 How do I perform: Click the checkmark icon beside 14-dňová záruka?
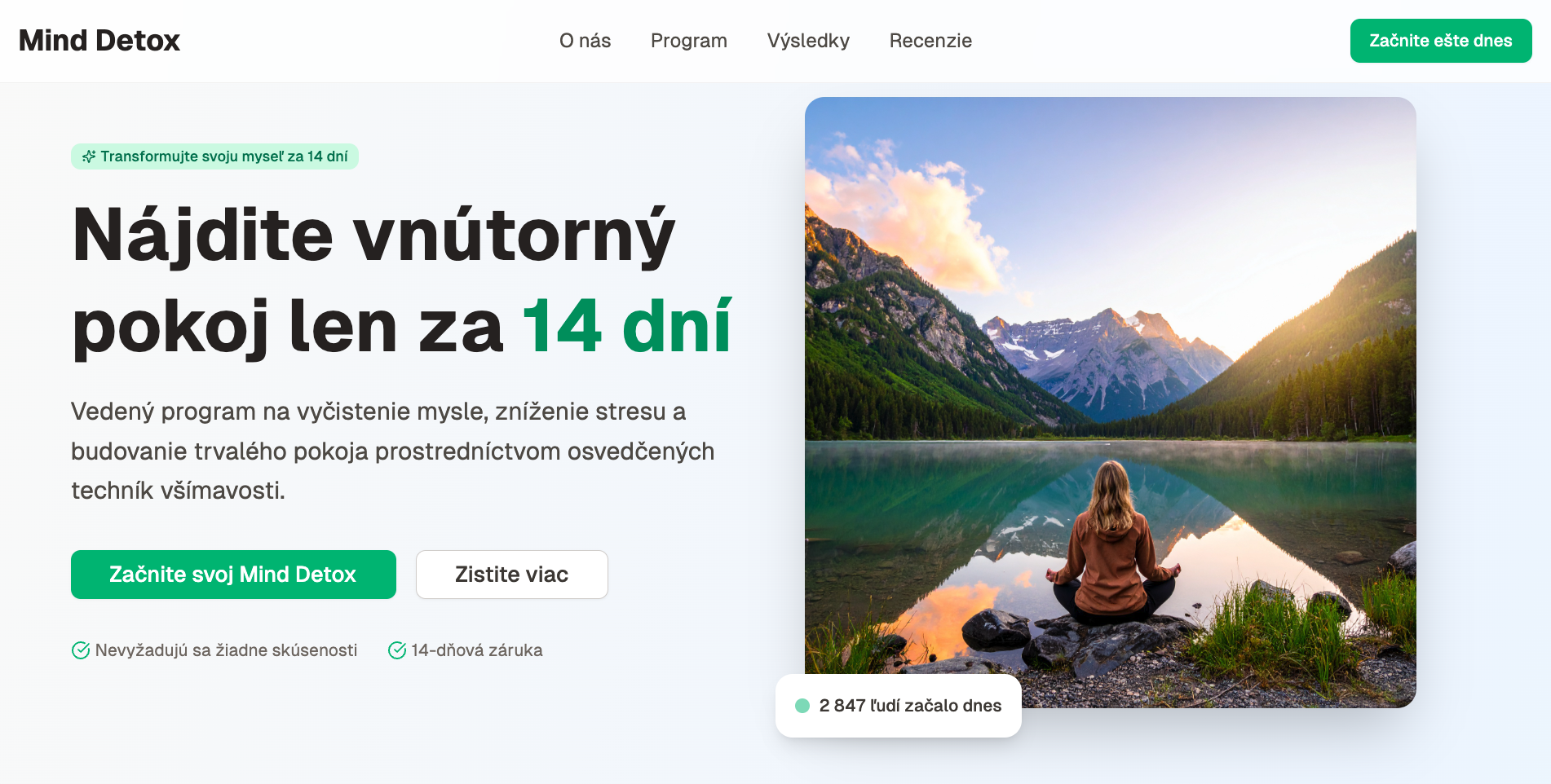(x=397, y=650)
